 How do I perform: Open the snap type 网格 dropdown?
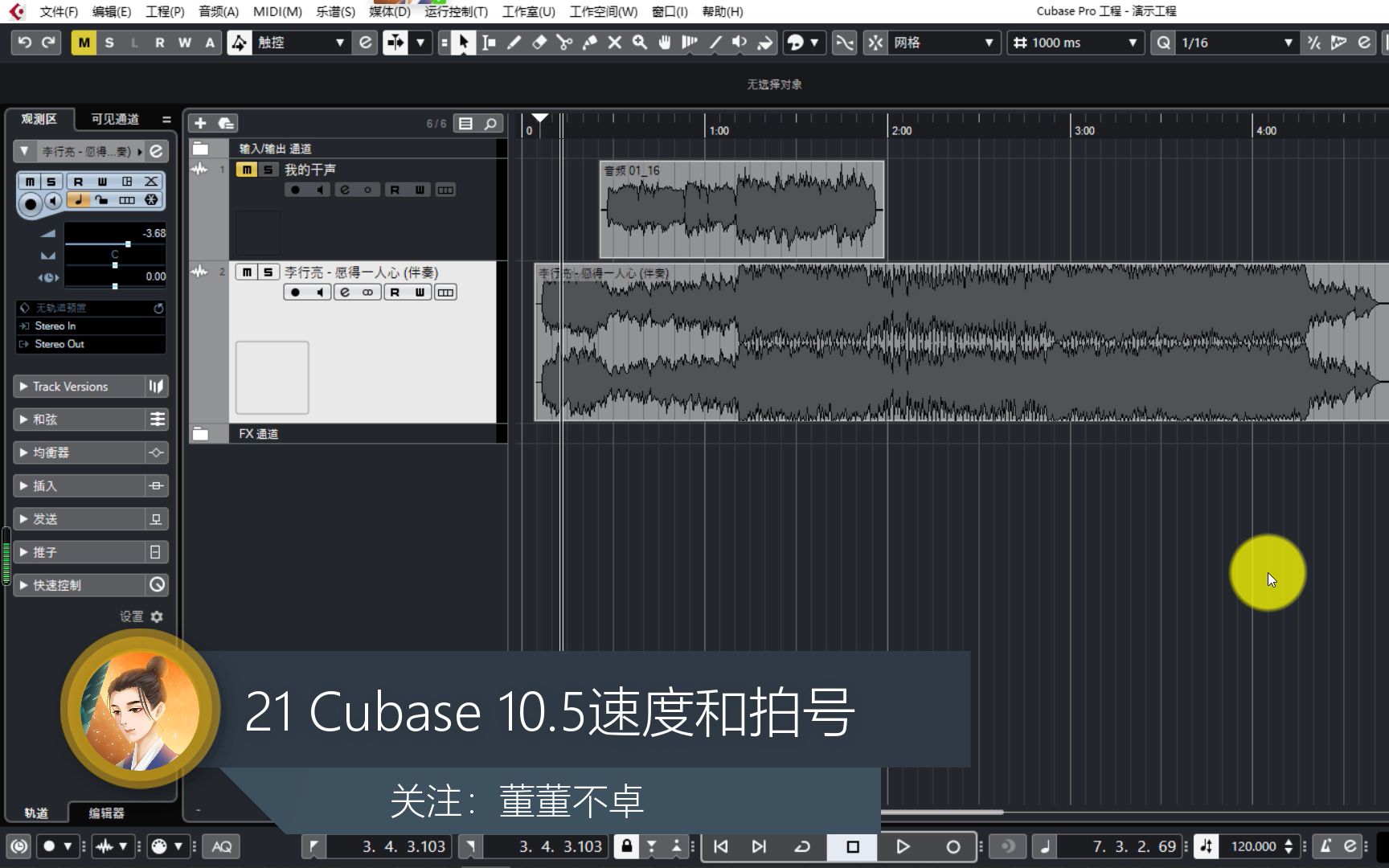point(943,43)
